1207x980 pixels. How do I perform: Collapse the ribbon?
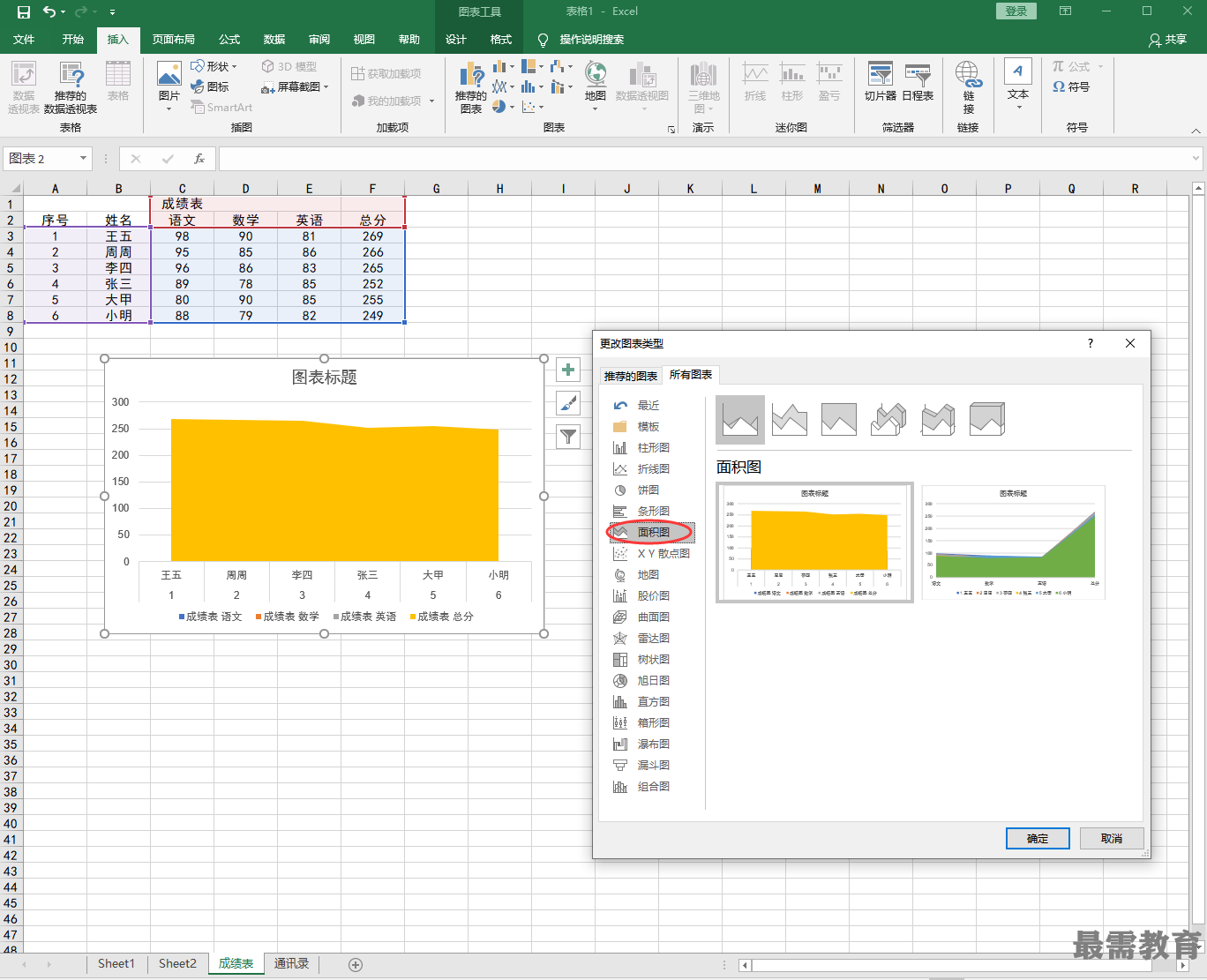pyautogui.click(x=1196, y=131)
